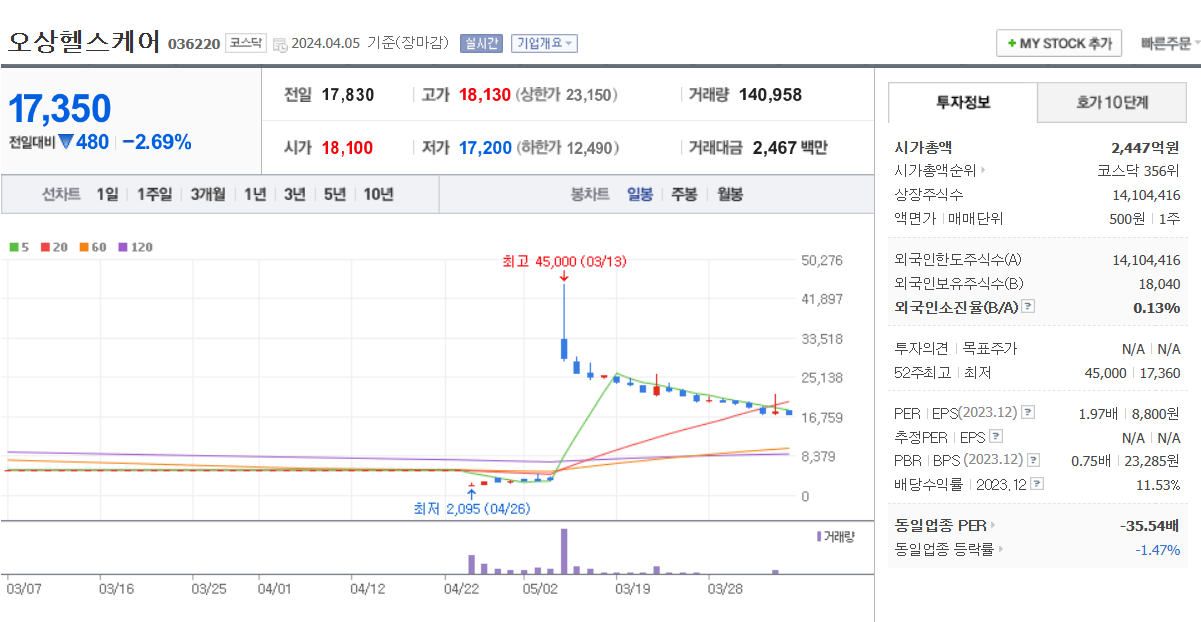This screenshot has width=1201, height=622.
Task: Click the orange 60-day moving average legend
Action: coord(93,247)
